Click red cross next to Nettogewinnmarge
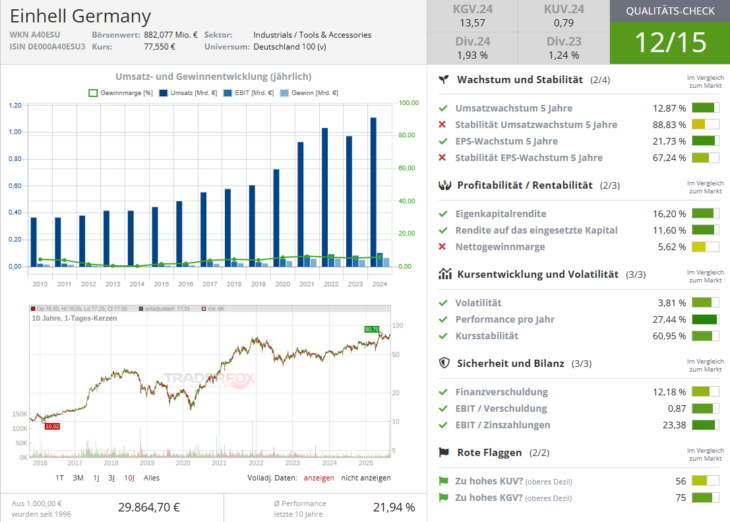Screen dimensions: 730x522 coord(442,246)
